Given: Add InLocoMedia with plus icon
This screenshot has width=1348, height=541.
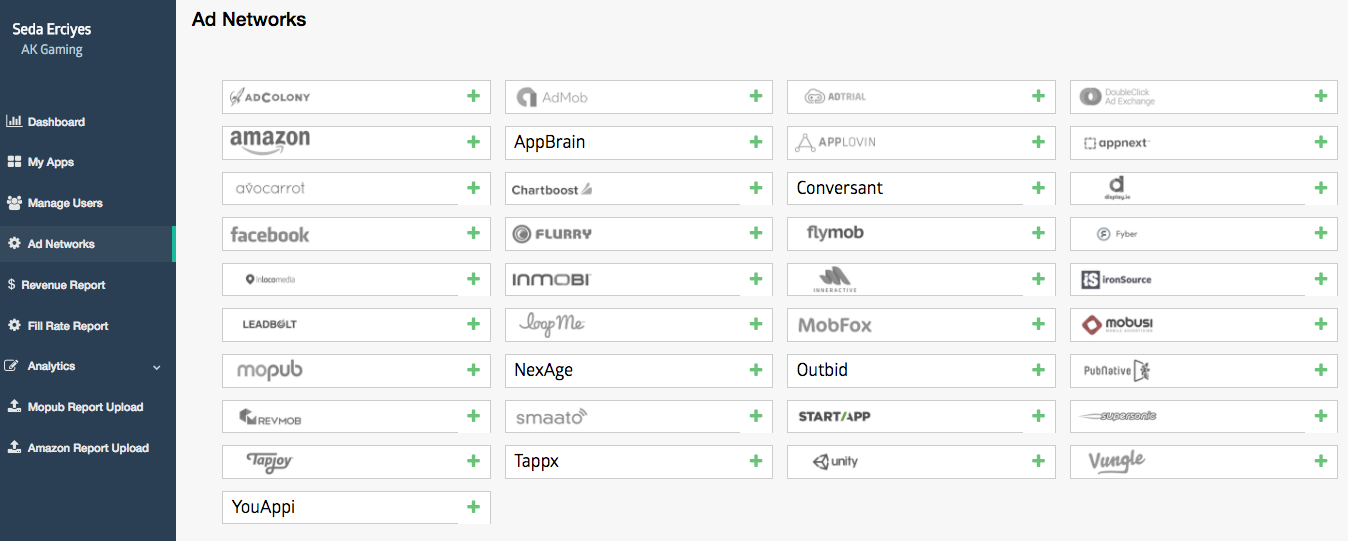Looking at the screenshot, I should [x=473, y=279].
